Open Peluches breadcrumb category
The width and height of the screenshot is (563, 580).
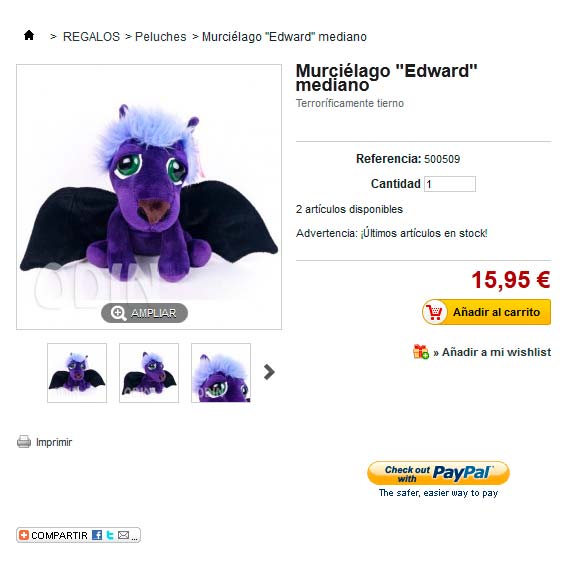click(161, 37)
